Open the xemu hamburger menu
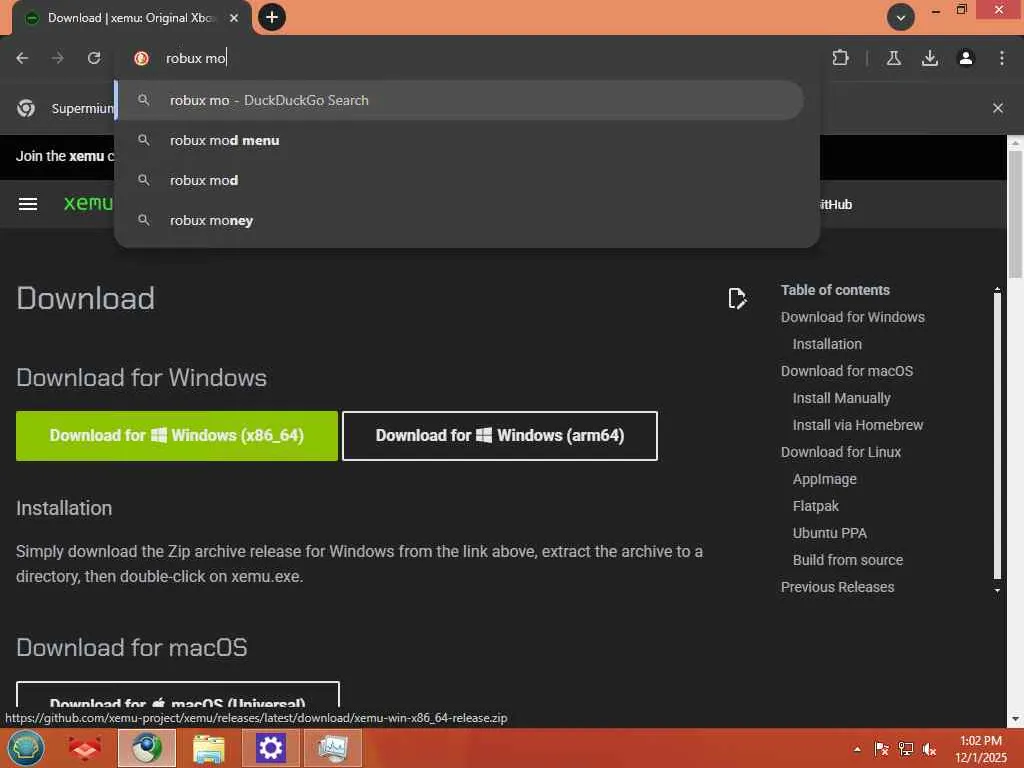 (27, 204)
